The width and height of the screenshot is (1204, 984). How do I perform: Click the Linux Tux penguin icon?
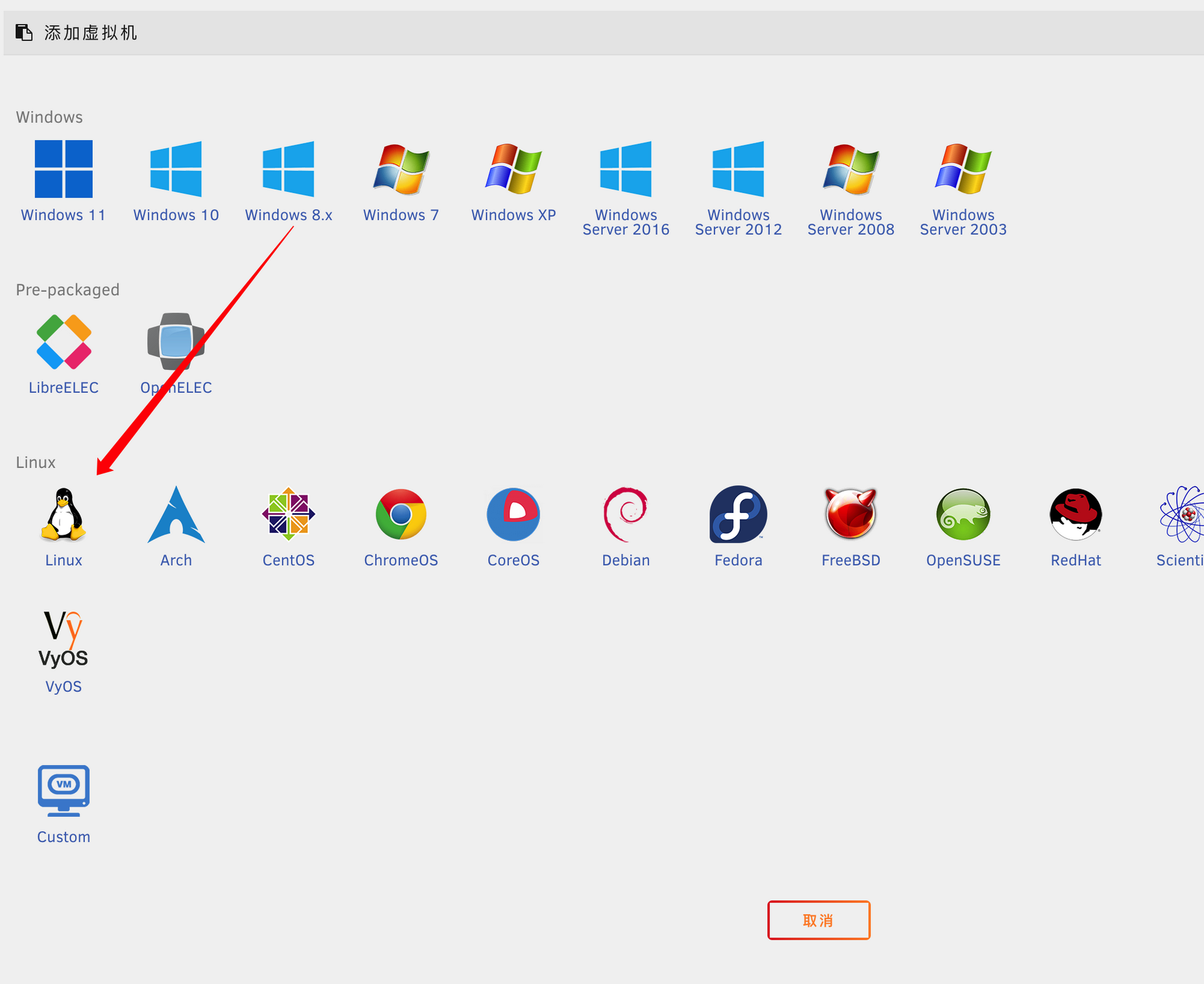click(63, 514)
